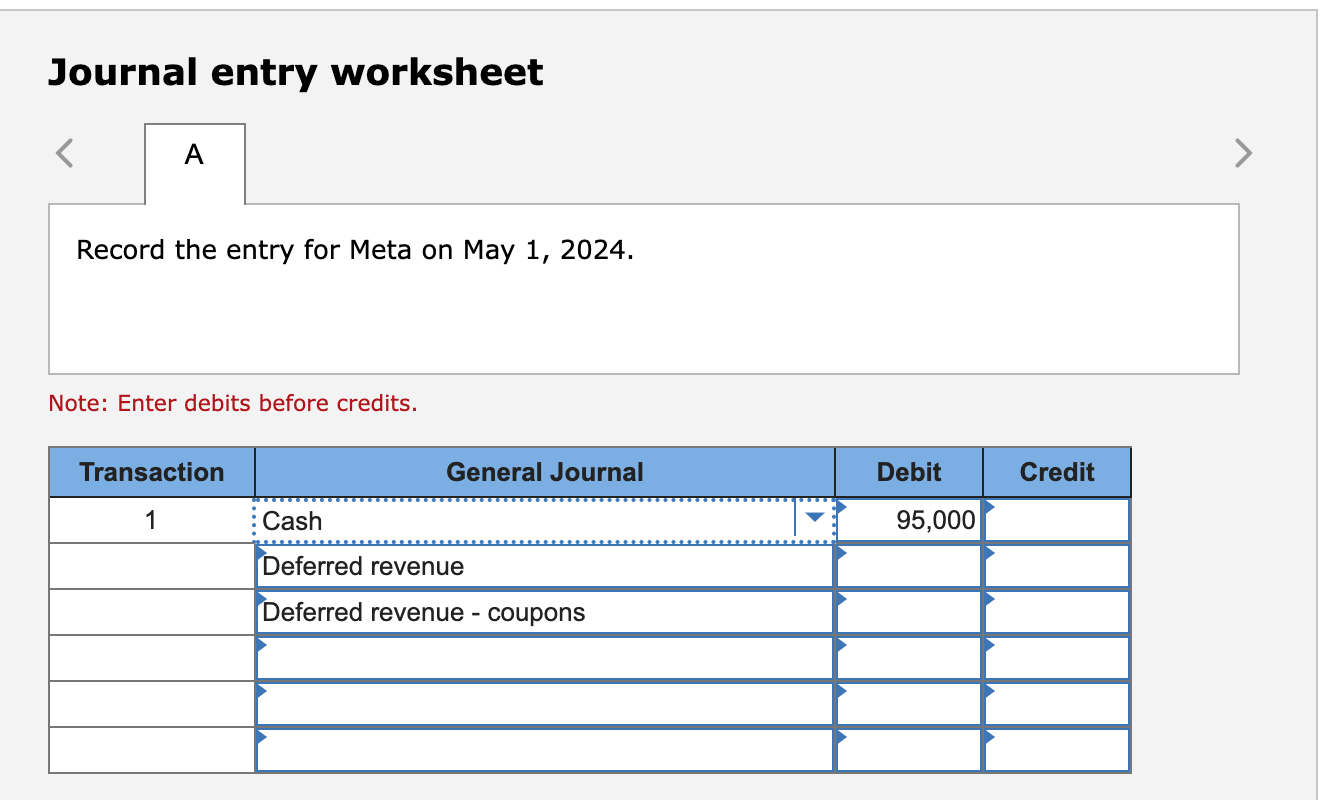Viewport: 1324px width, 800px height.
Task: Switch to transaction tab A
Action: (x=195, y=155)
